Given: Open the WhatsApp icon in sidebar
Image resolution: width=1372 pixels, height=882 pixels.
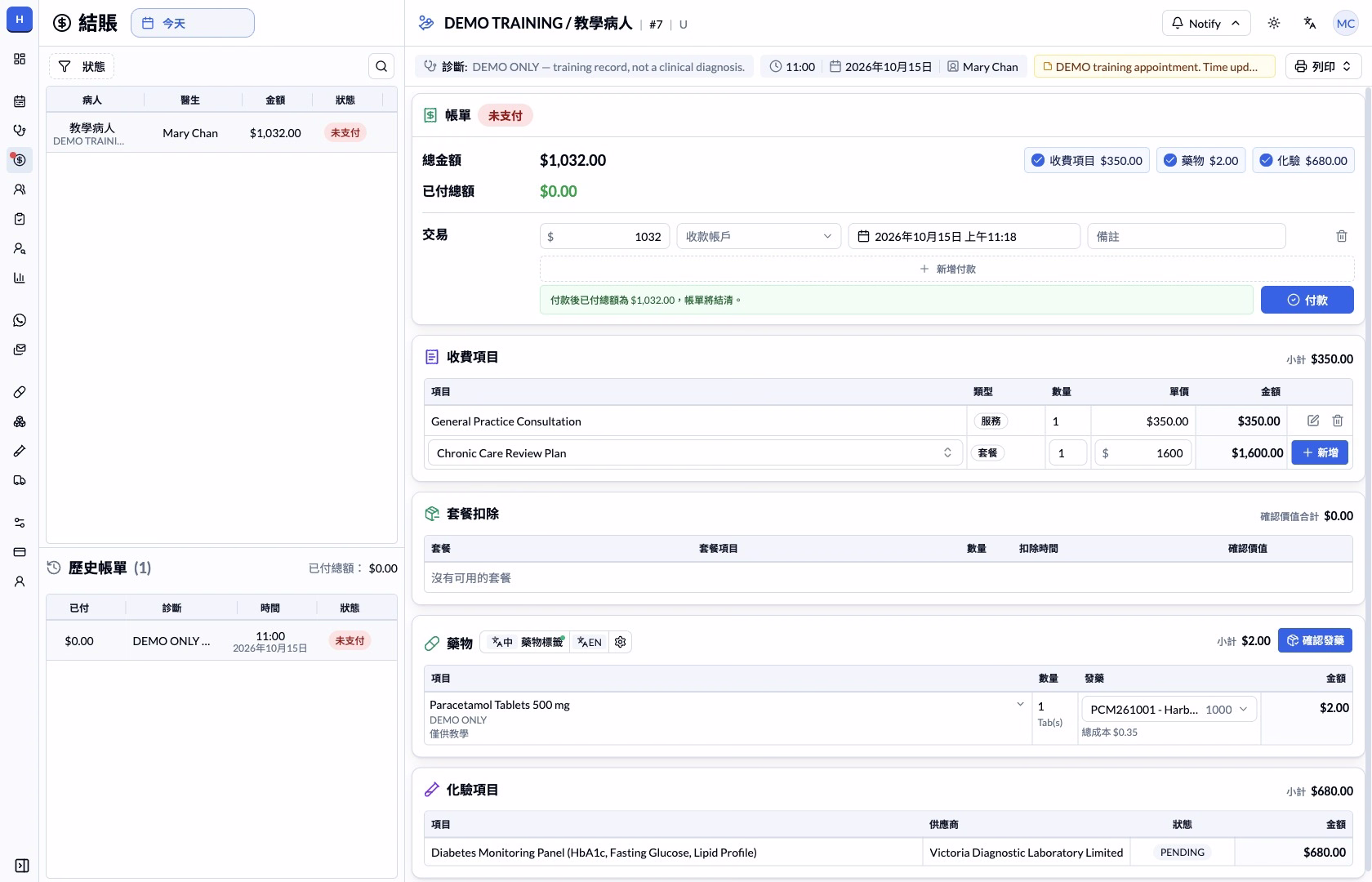Looking at the screenshot, I should tap(20, 320).
